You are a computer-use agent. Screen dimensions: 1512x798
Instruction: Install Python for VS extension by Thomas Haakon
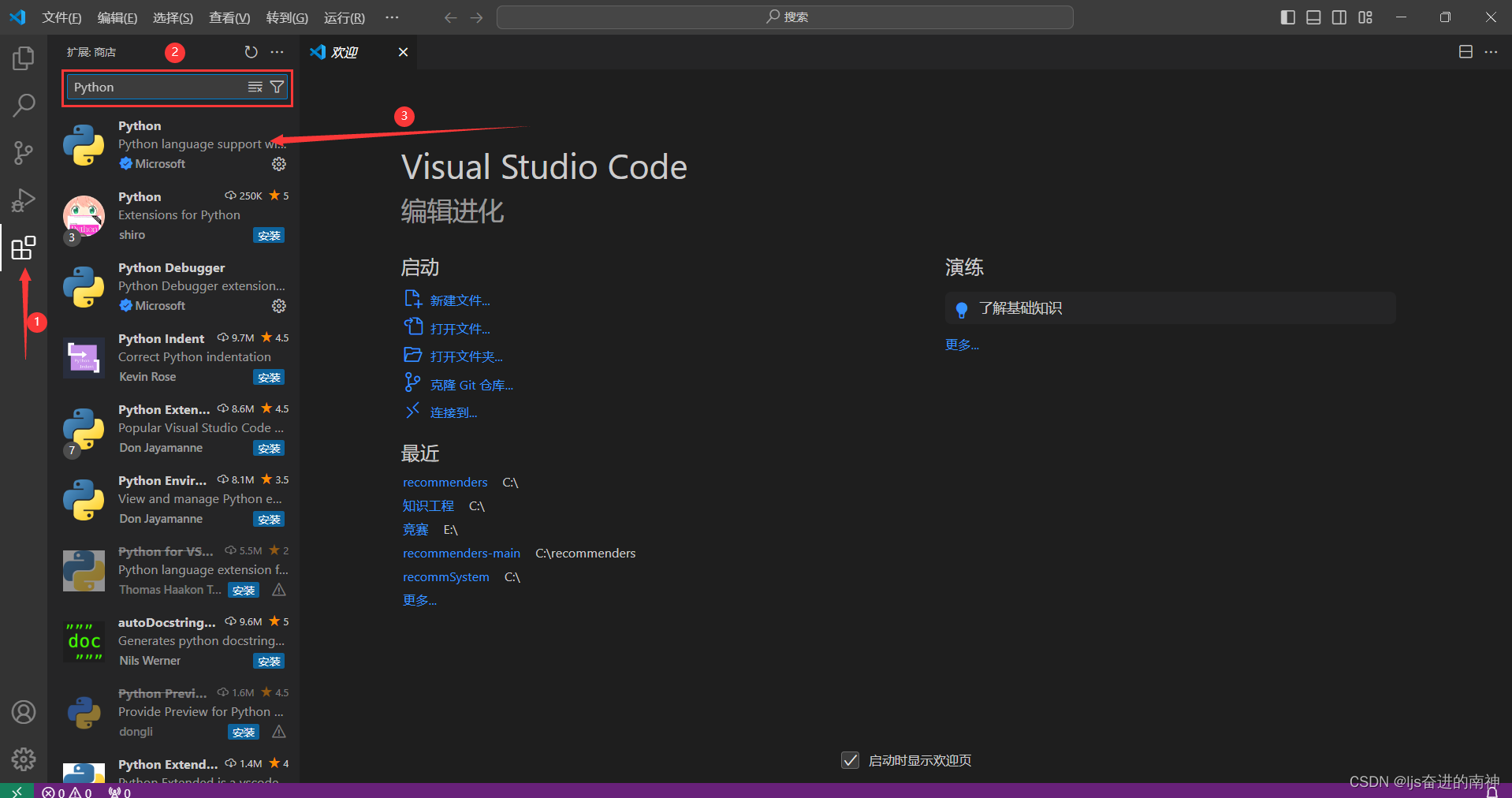click(244, 591)
